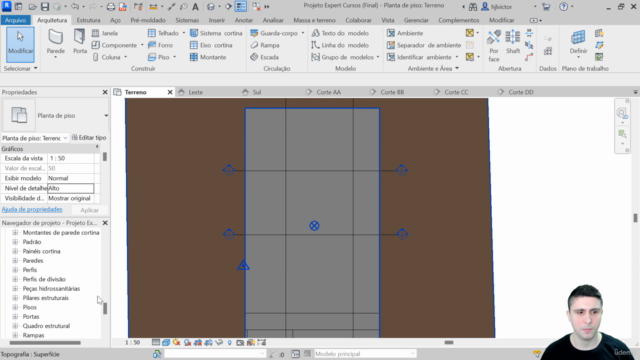Viewport: 640px width, 360px height.
Task: Click the 1 : 50 view scale control
Action: tap(133, 342)
